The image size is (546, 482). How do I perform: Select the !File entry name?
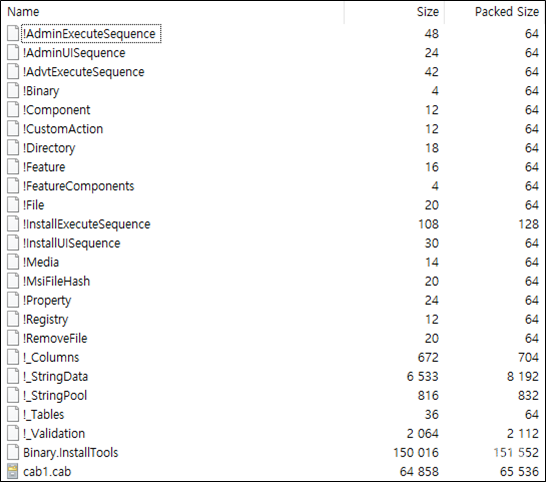(x=34, y=205)
